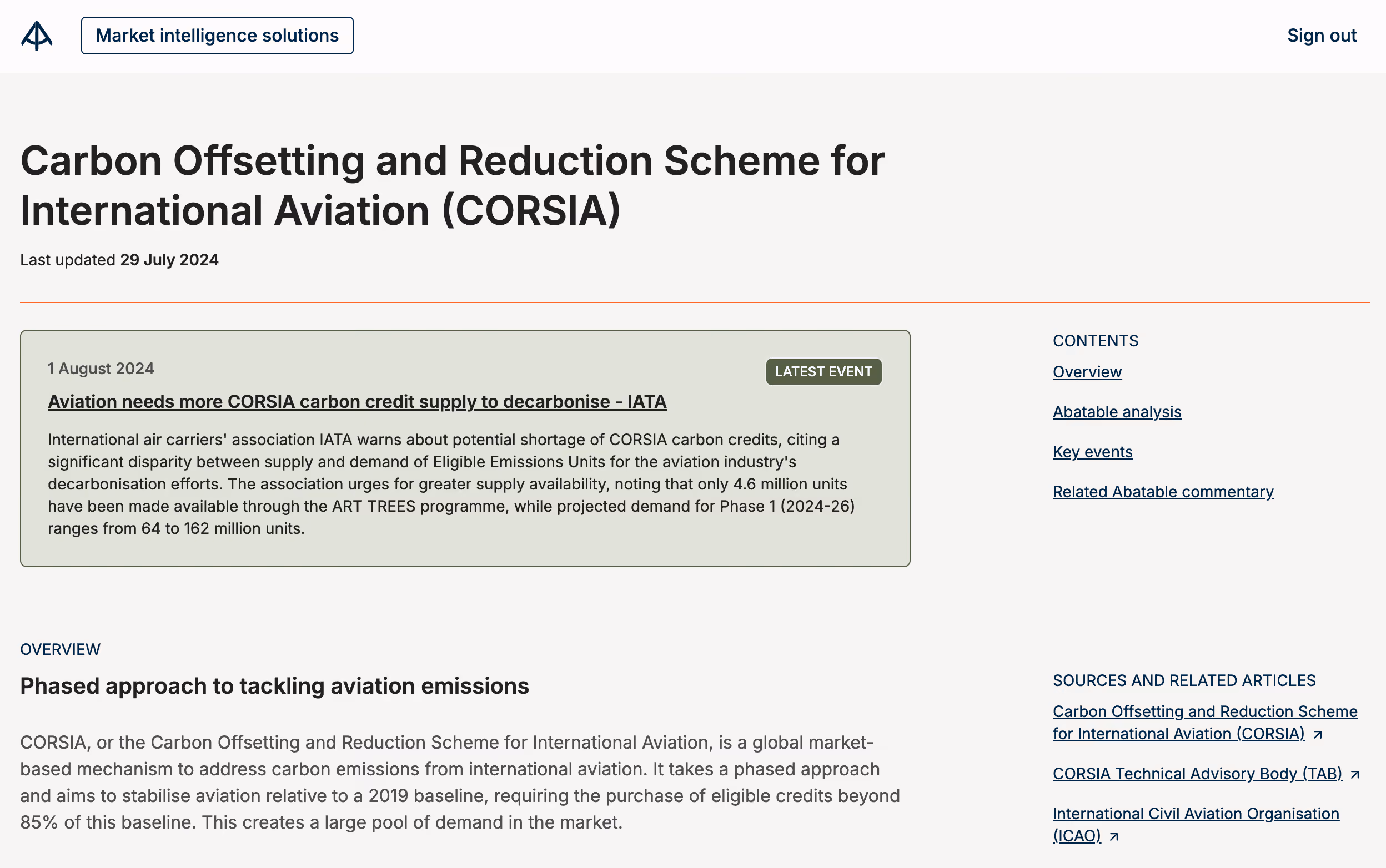Click SOURCES AND RELATED ARTICLES heading

[1184, 681]
